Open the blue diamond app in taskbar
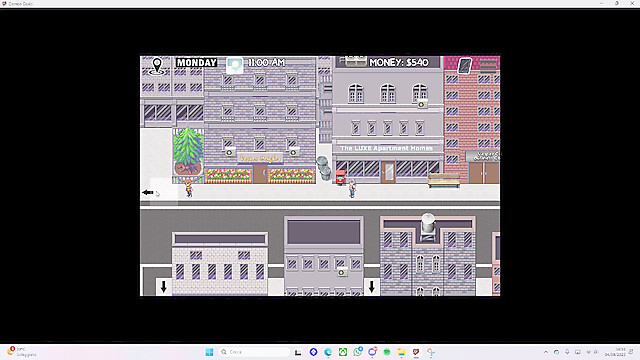640x360 pixels. click(x=313, y=352)
